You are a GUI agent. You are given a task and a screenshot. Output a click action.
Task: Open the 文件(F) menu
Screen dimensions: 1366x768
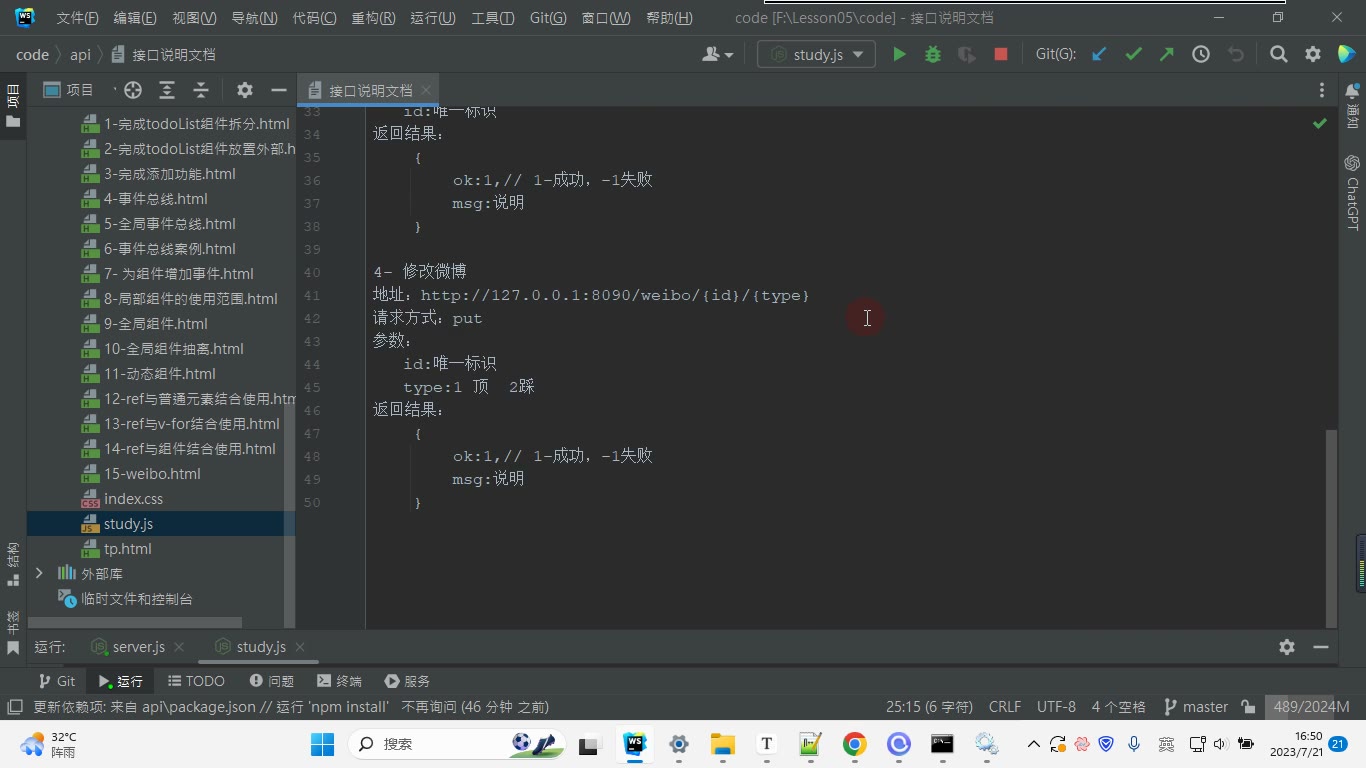tap(77, 18)
